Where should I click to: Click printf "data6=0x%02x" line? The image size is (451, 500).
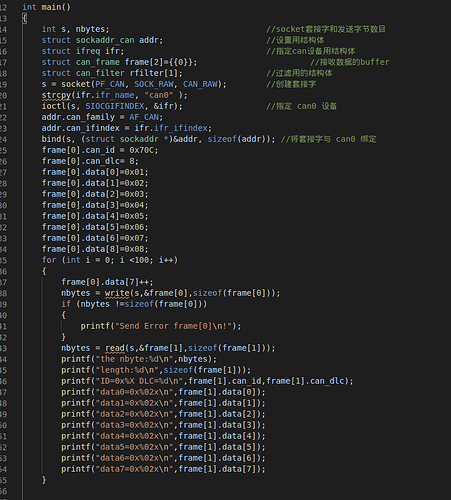(163, 458)
